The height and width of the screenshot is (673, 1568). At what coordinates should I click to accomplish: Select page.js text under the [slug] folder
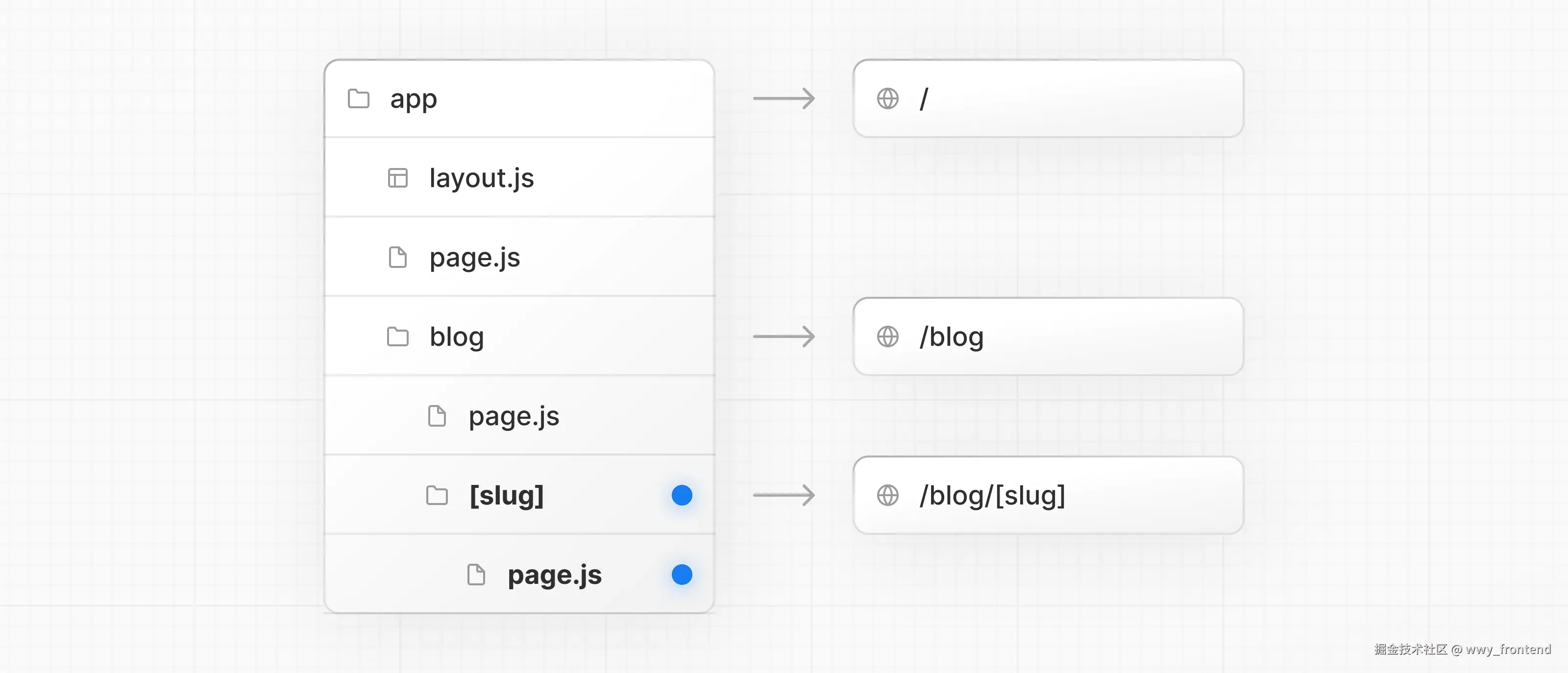click(555, 575)
